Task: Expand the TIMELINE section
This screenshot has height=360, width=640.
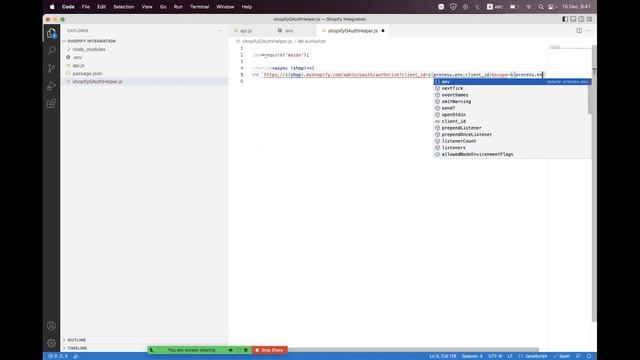Action: pyautogui.click(x=77, y=348)
